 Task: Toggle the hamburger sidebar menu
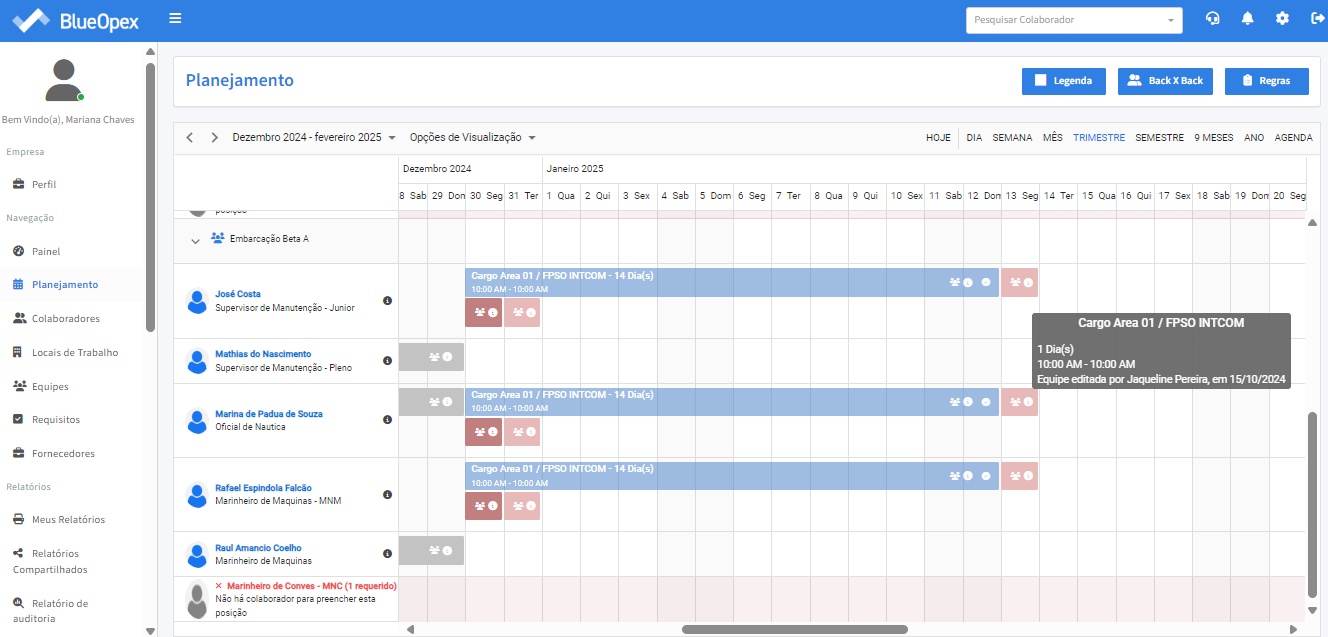pyautogui.click(x=175, y=18)
